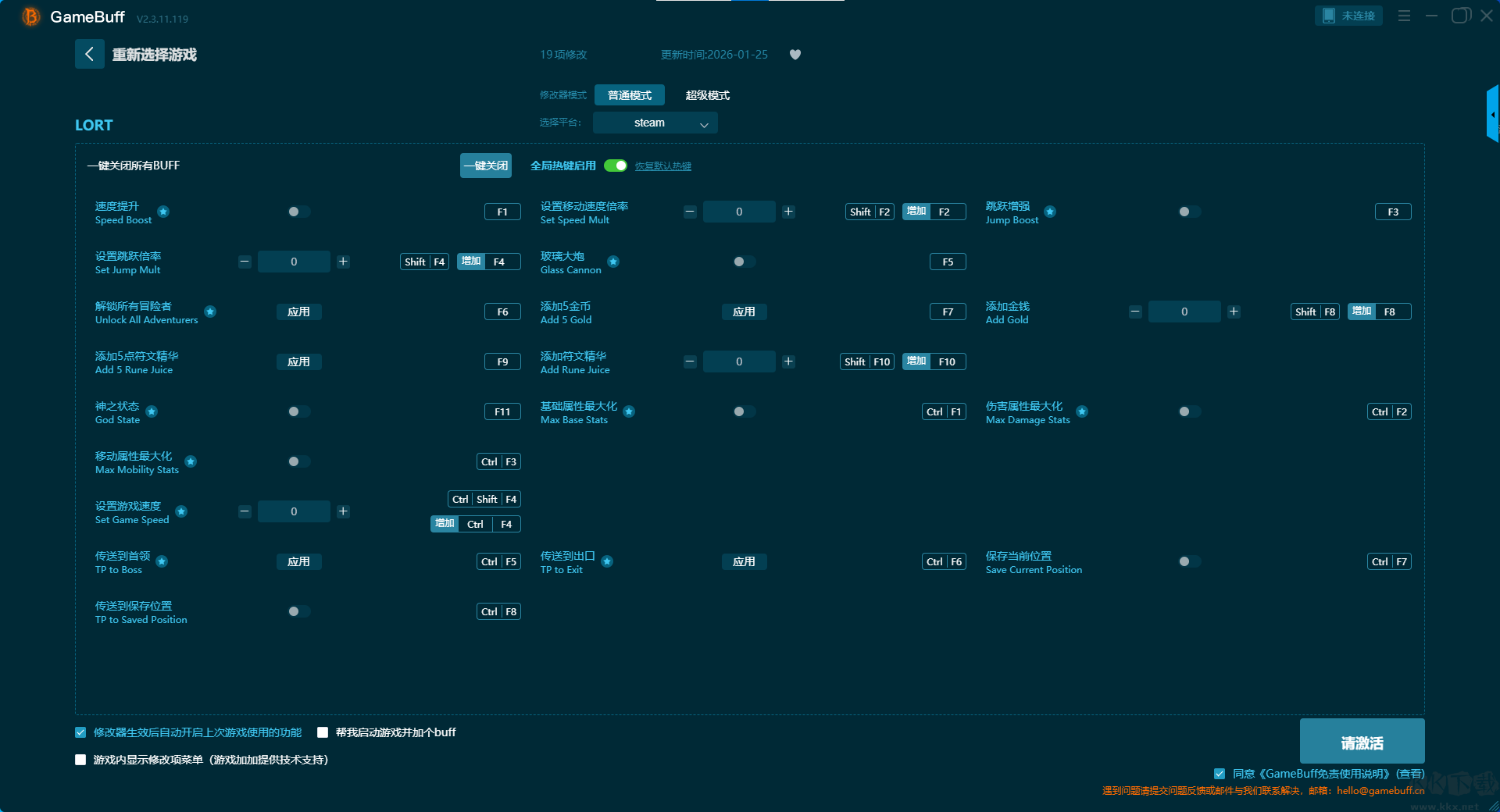
Task: Click the star icon beside TP to Exit
Action: [x=607, y=561]
